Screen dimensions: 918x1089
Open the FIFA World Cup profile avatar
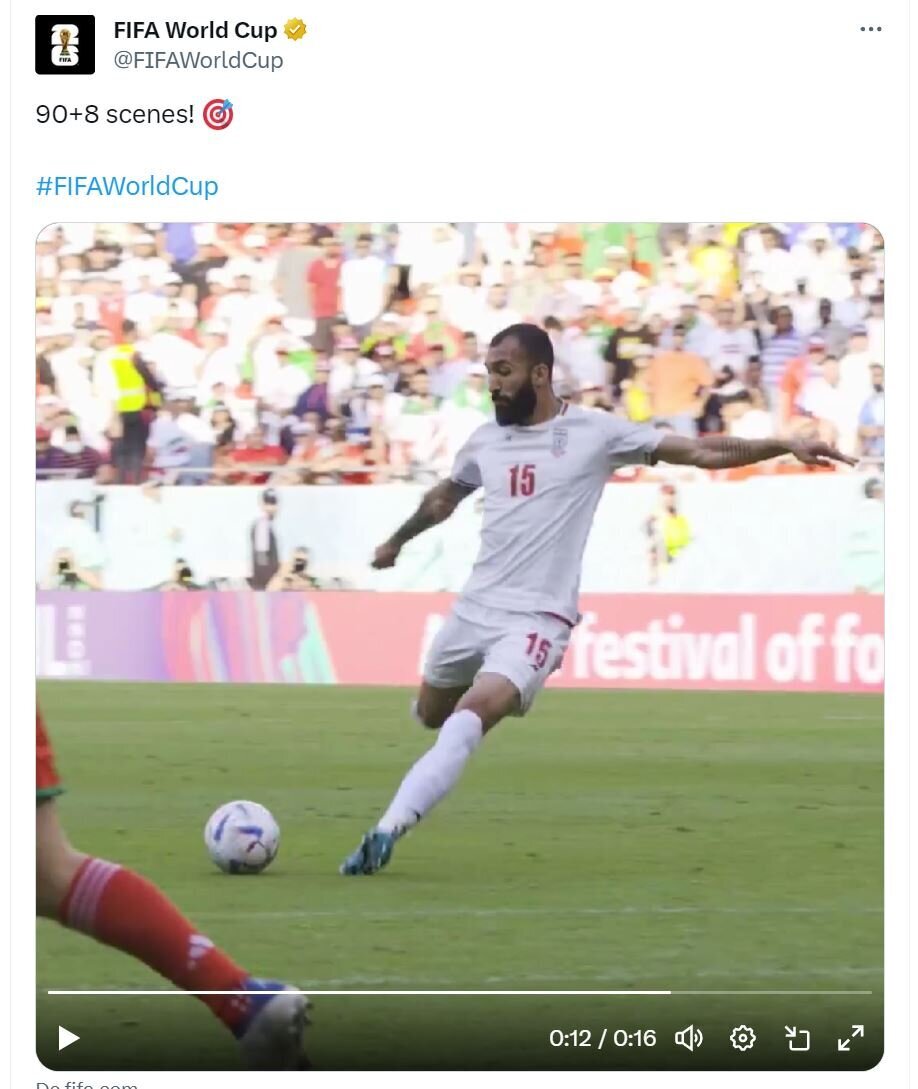pyautogui.click(x=65, y=44)
